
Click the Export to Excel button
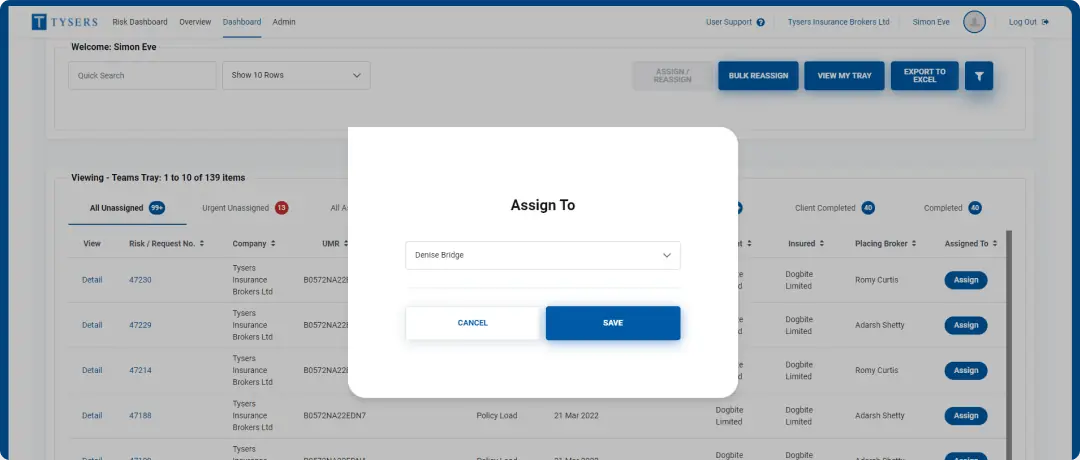coord(924,76)
